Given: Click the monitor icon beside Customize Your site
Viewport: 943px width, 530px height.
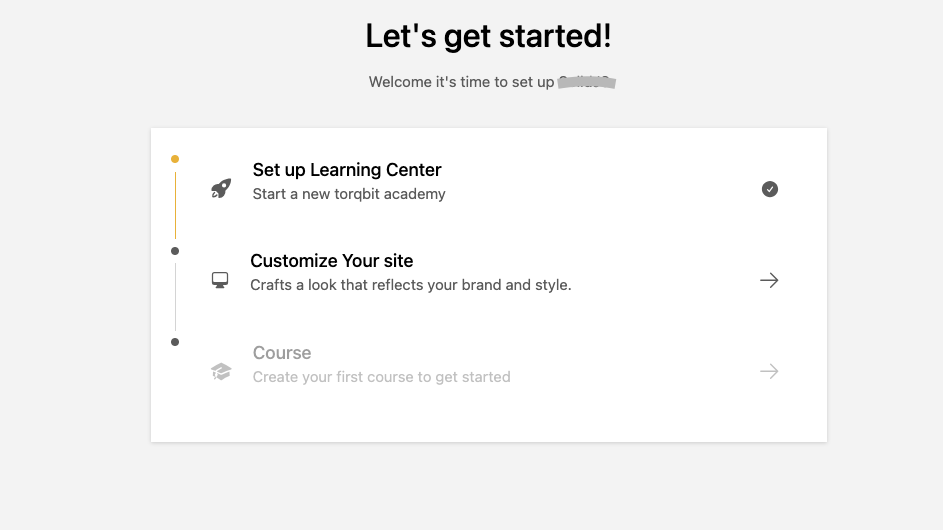Looking at the screenshot, I should pos(220,280).
